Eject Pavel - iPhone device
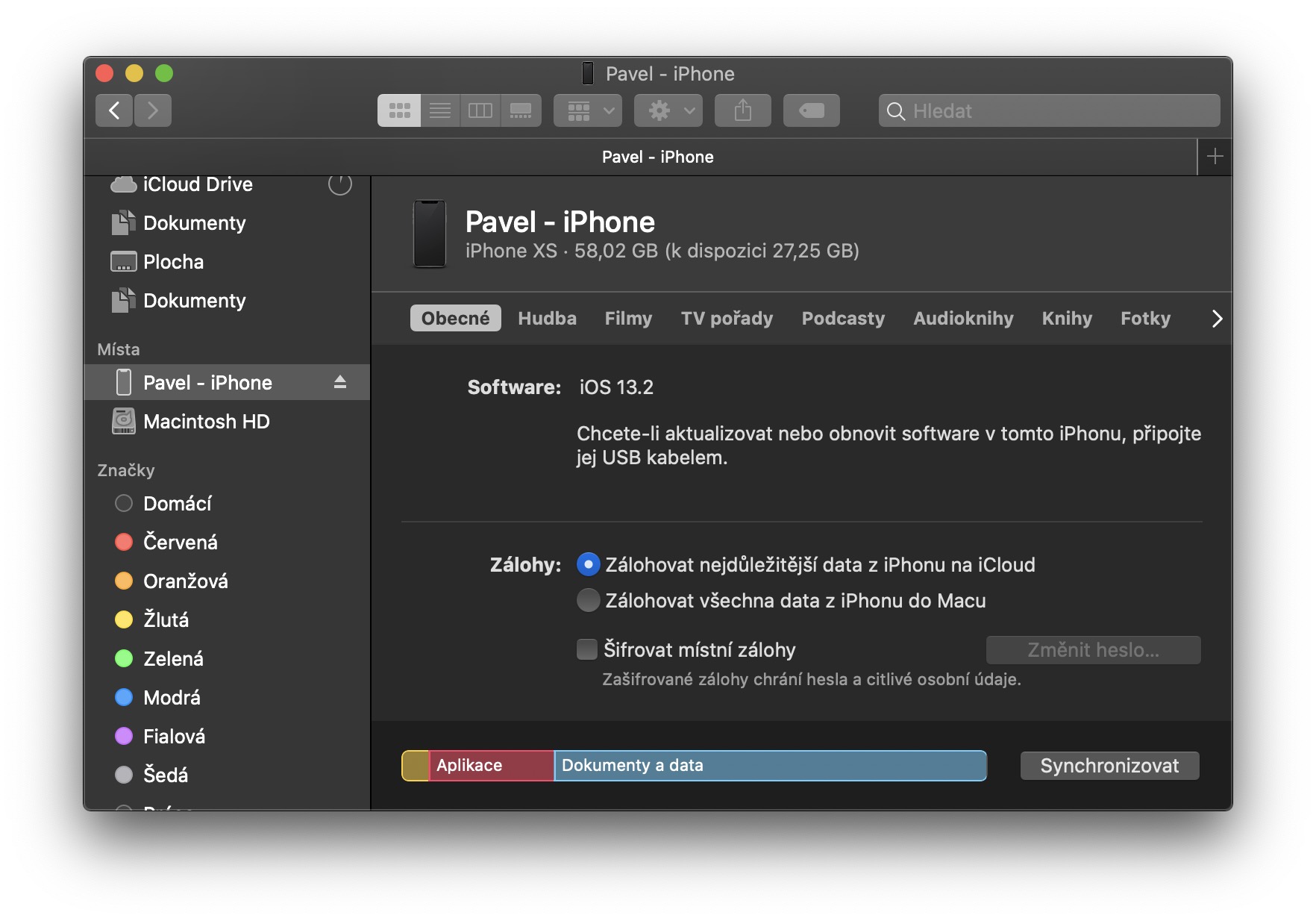 (340, 383)
